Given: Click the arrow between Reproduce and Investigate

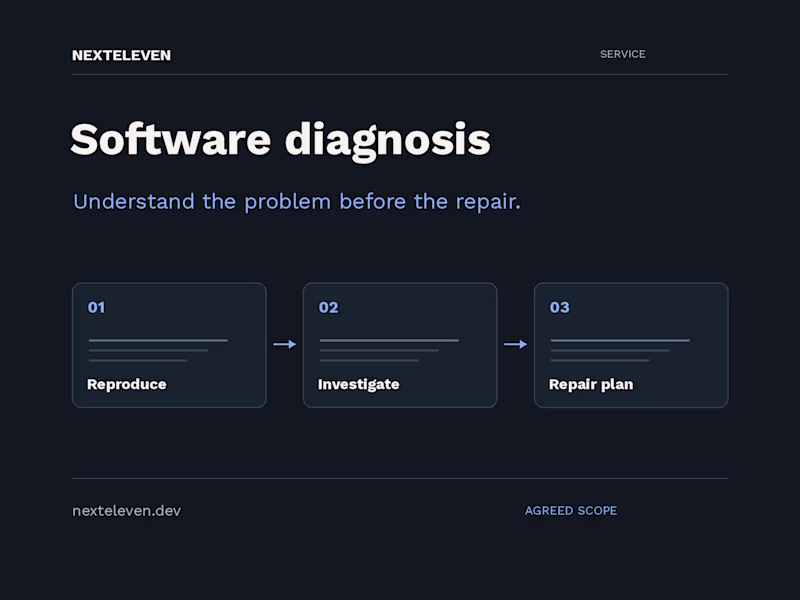Looking at the screenshot, I should click(285, 344).
